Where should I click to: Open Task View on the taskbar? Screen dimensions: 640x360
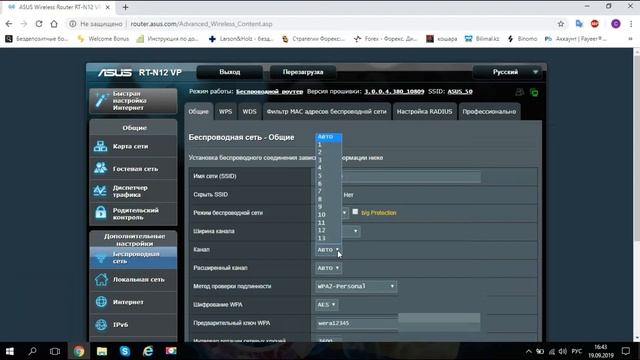55,351
